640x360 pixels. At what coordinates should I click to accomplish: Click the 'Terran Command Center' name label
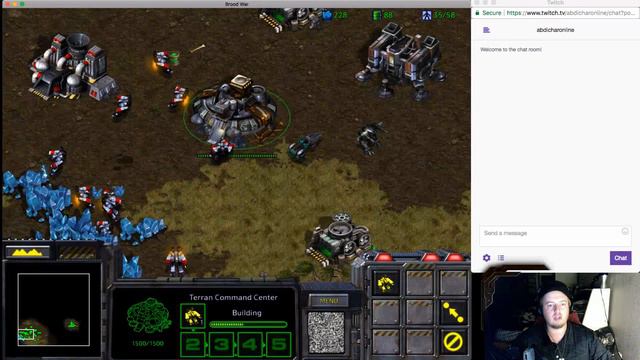233,298
